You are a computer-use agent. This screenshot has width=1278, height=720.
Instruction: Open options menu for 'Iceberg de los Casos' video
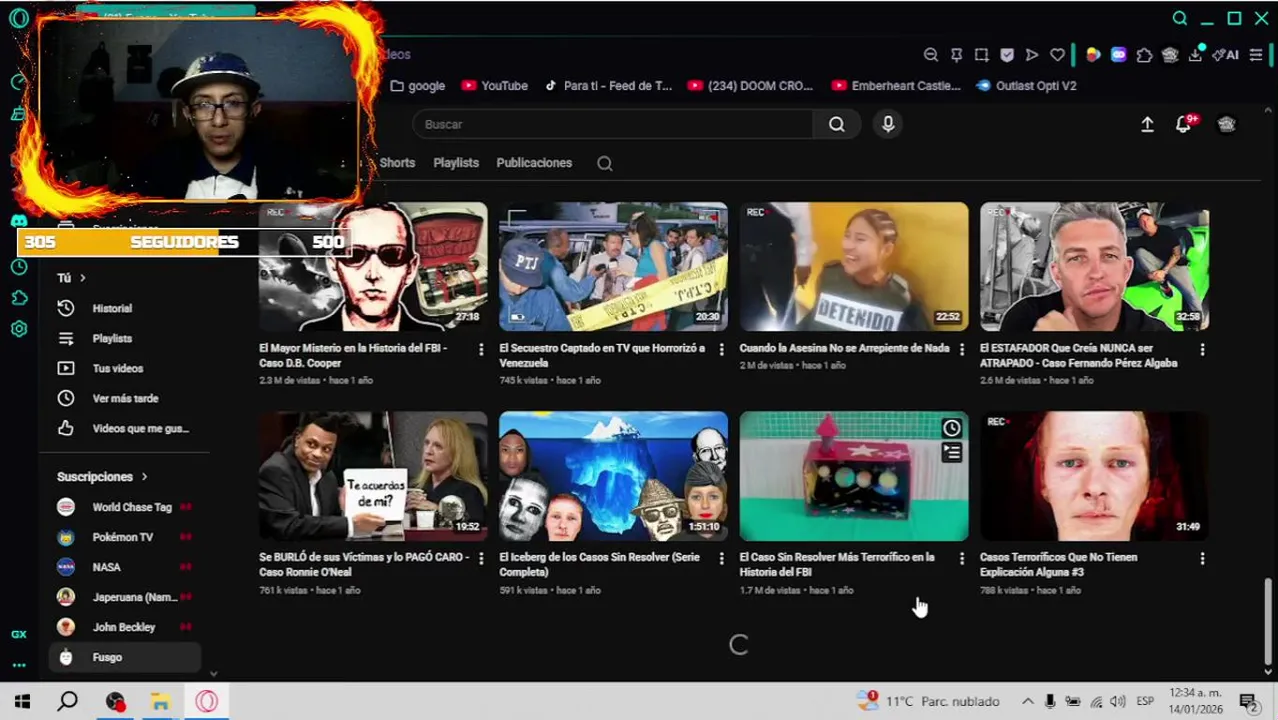(x=721, y=558)
